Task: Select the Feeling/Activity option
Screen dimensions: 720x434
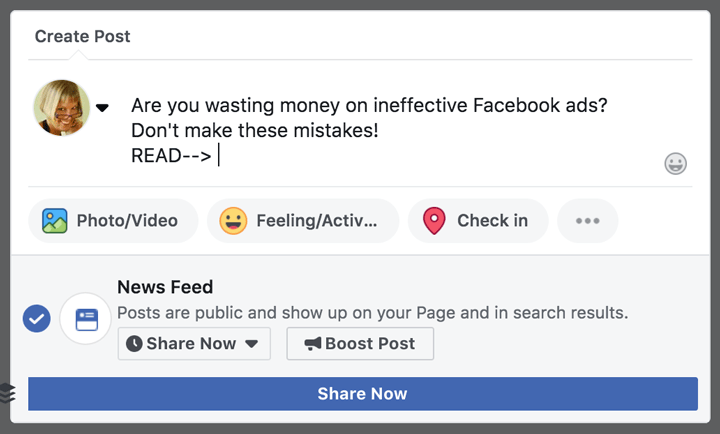Action: (x=303, y=221)
